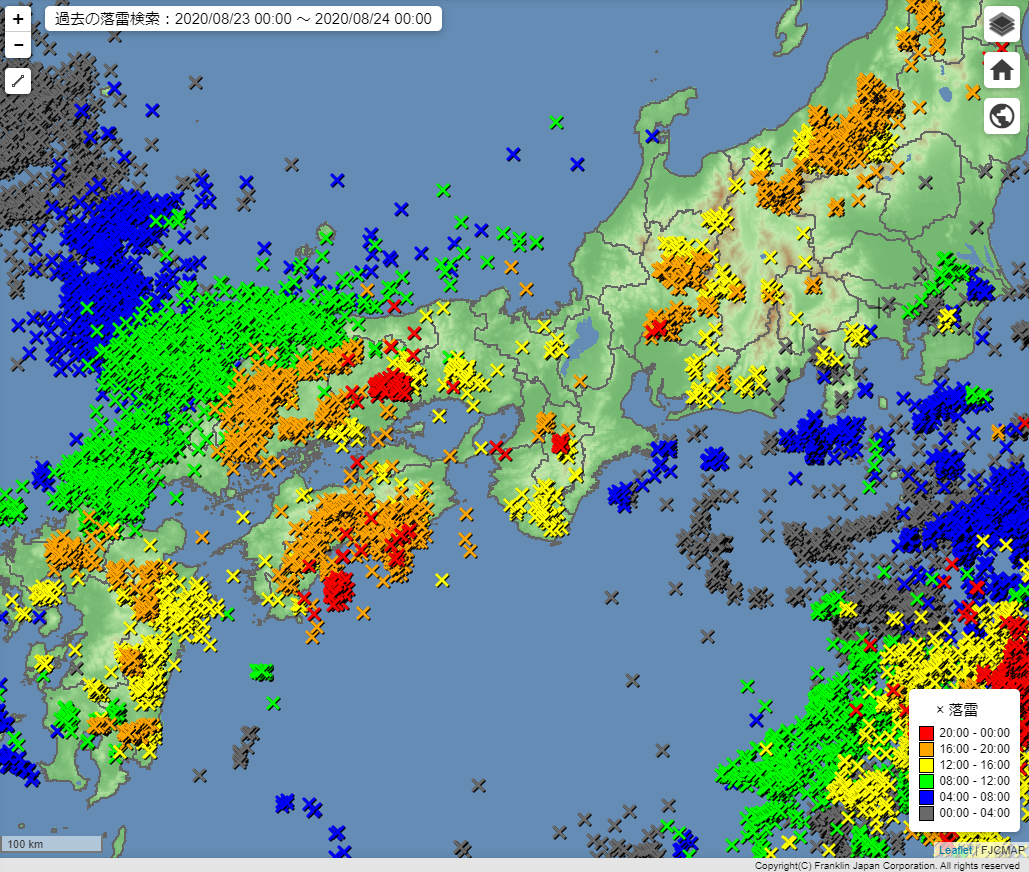The height and width of the screenshot is (872, 1029).
Task: Click the red 20:00 - 00:00 legend swatch
Action: coord(926,732)
